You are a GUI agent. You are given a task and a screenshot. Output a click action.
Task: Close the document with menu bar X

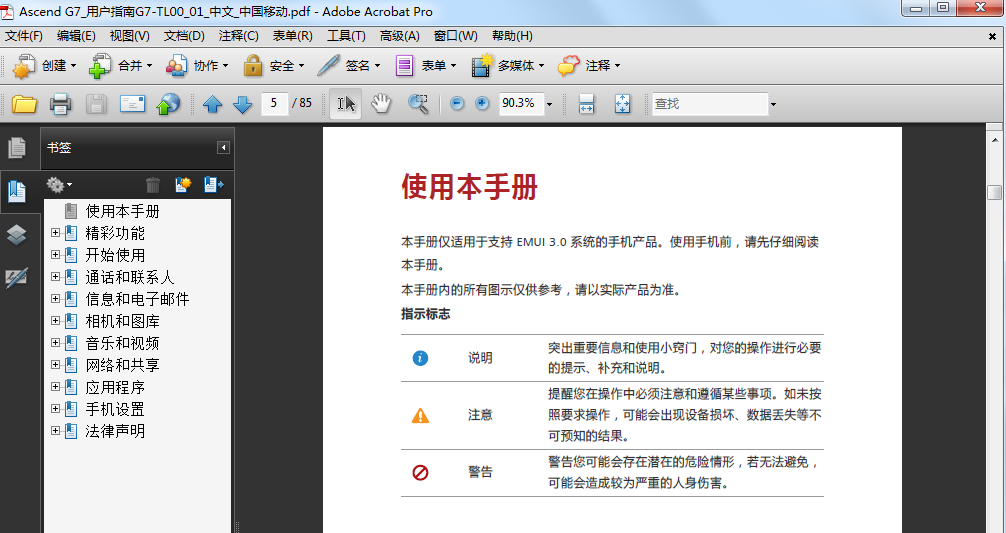pyautogui.click(x=993, y=37)
